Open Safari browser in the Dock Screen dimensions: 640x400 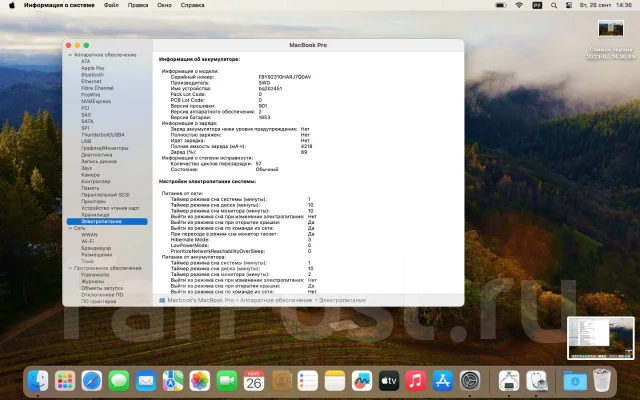(x=92, y=381)
